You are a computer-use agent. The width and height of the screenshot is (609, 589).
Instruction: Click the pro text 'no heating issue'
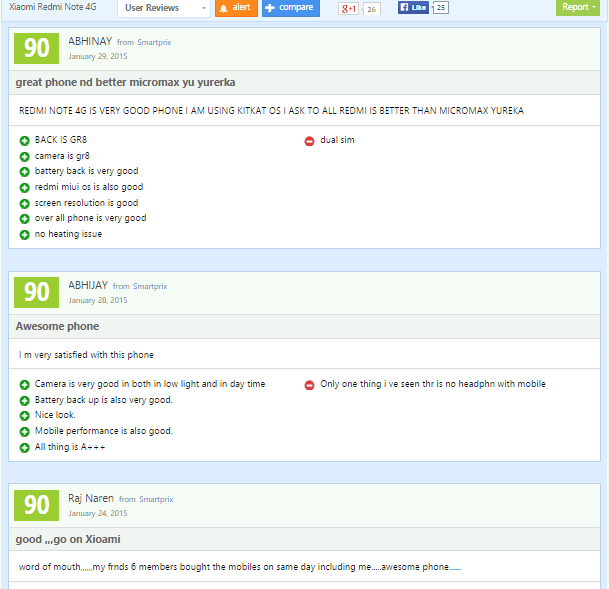tap(68, 234)
